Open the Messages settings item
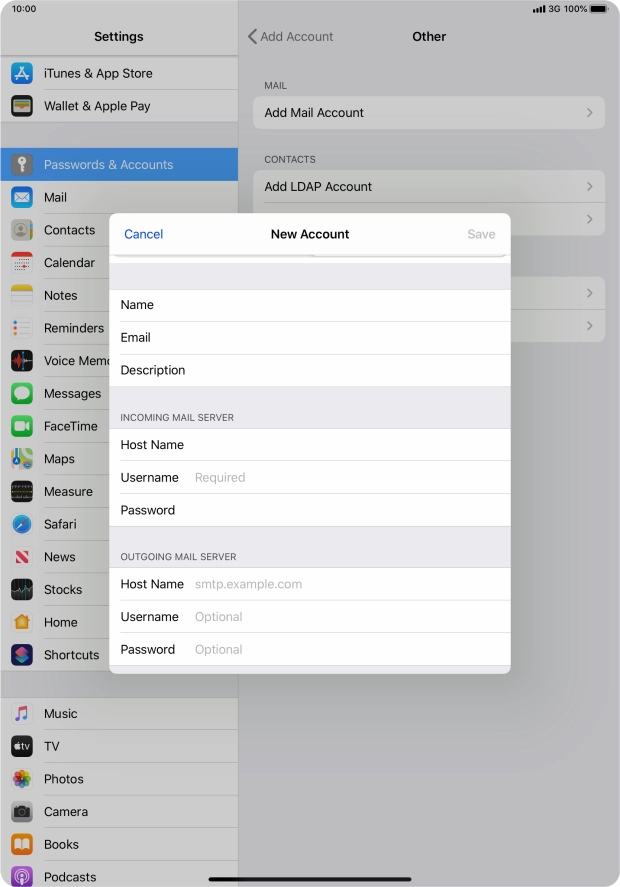This screenshot has height=887, width=620. [72, 393]
